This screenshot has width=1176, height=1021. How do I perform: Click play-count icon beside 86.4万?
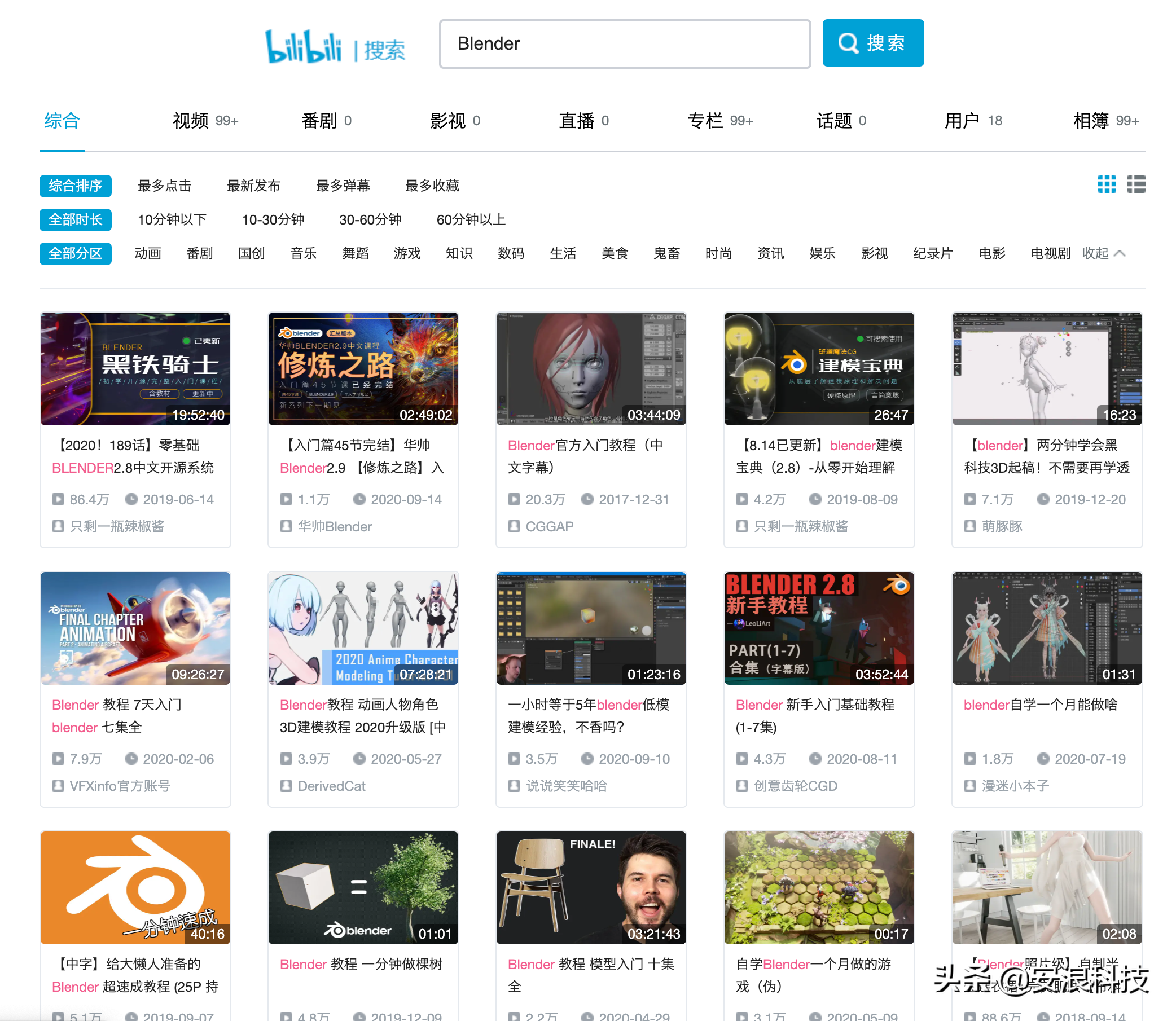click(x=58, y=500)
